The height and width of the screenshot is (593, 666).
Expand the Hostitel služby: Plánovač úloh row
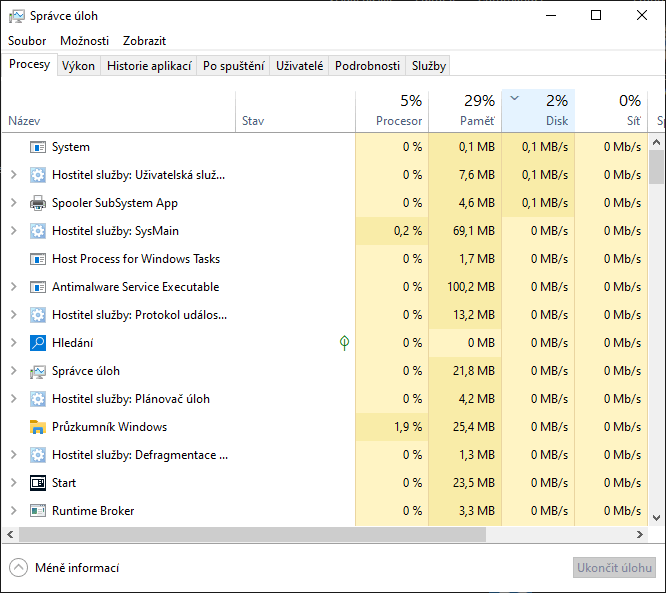(13, 399)
